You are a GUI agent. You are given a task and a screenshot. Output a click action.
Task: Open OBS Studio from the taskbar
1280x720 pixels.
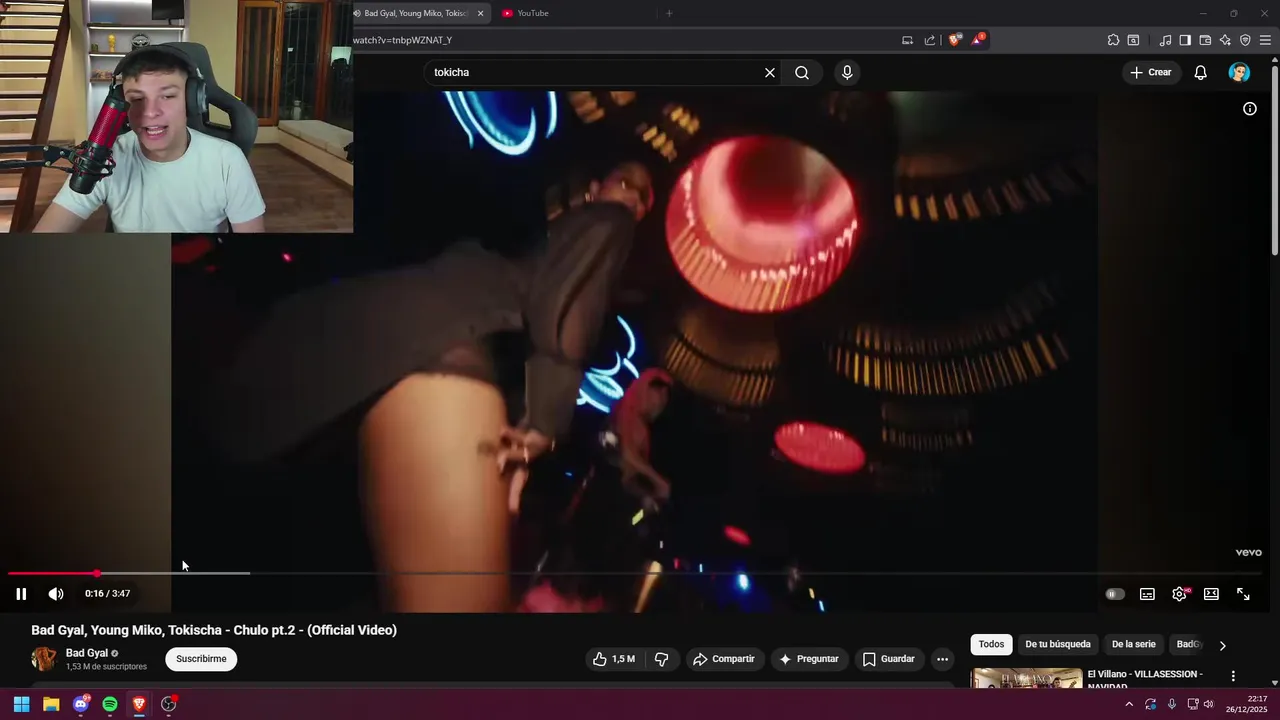pos(169,704)
